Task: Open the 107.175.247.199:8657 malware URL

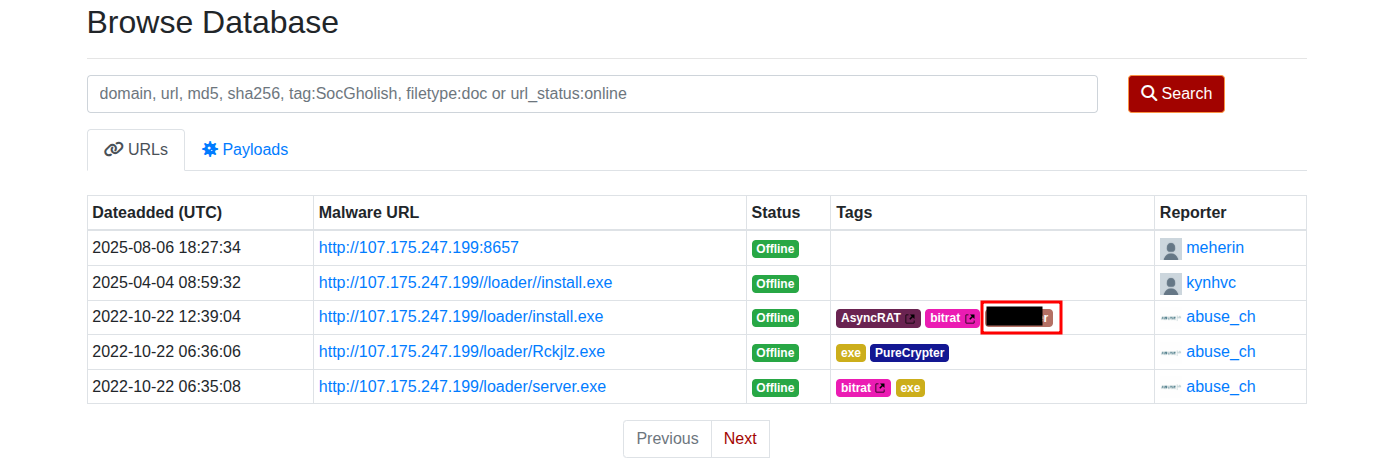Action: (418, 248)
